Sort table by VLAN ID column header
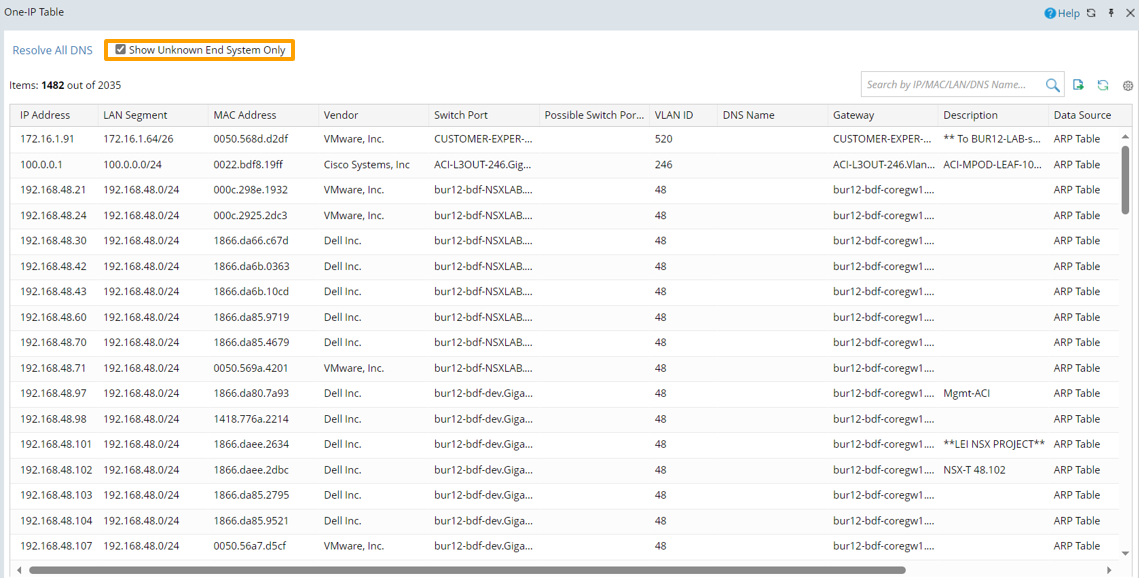 674,115
